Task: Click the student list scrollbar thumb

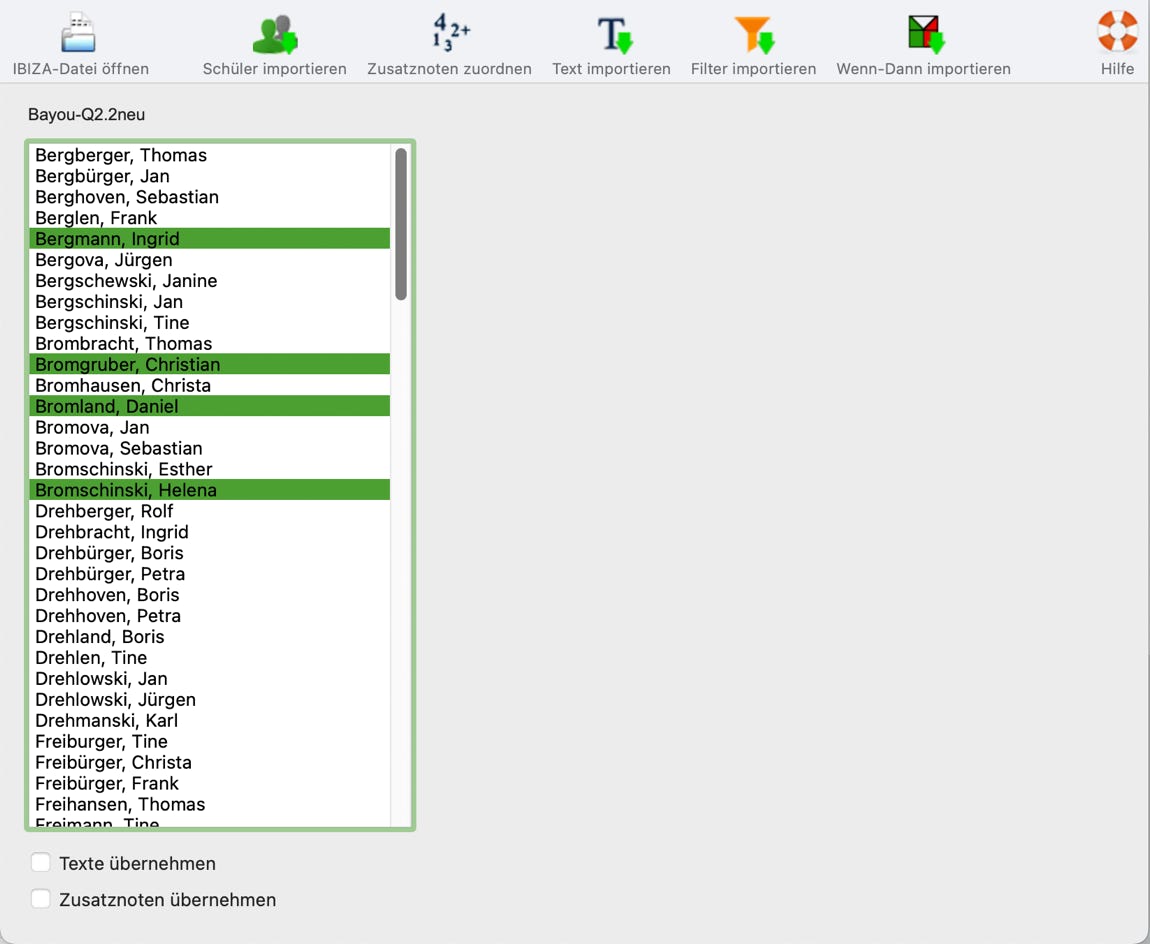Action: (401, 224)
